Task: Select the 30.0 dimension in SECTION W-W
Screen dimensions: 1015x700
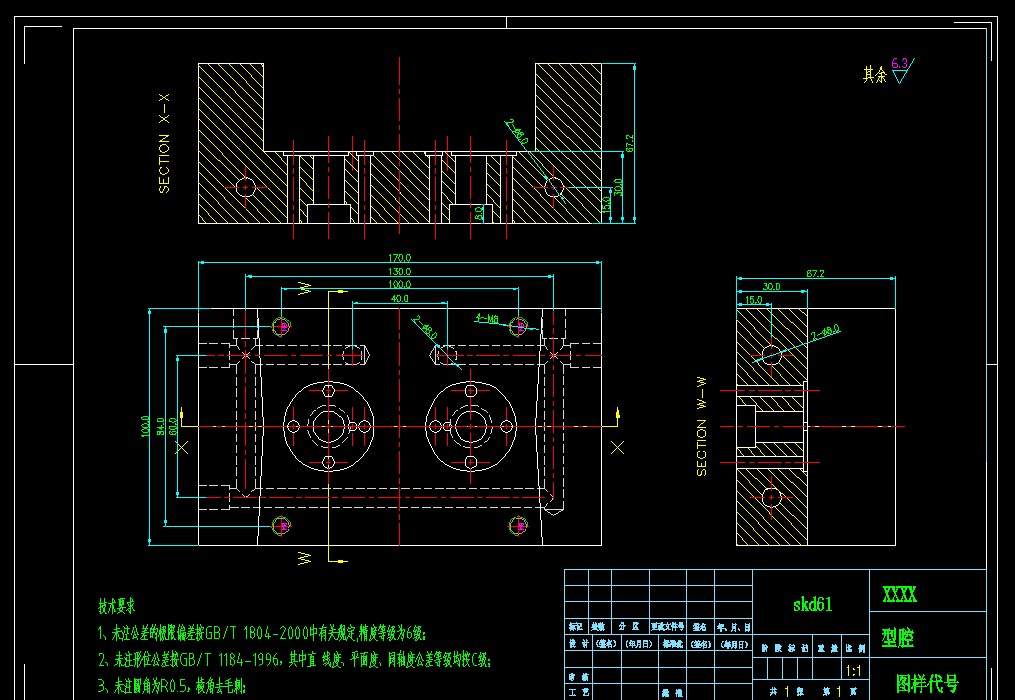Action: pyautogui.click(x=772, y=286)
